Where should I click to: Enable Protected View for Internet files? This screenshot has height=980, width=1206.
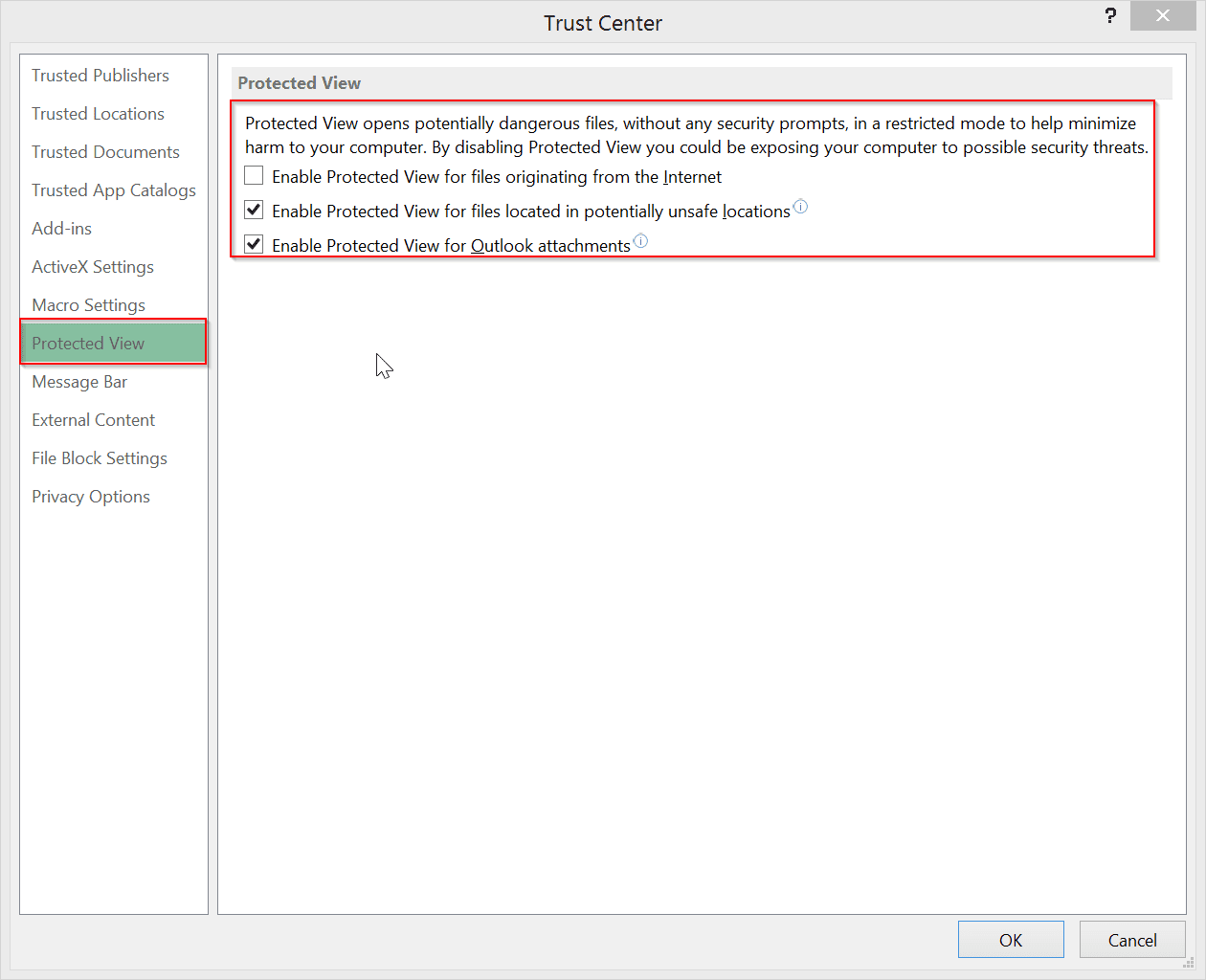(254, 176)
